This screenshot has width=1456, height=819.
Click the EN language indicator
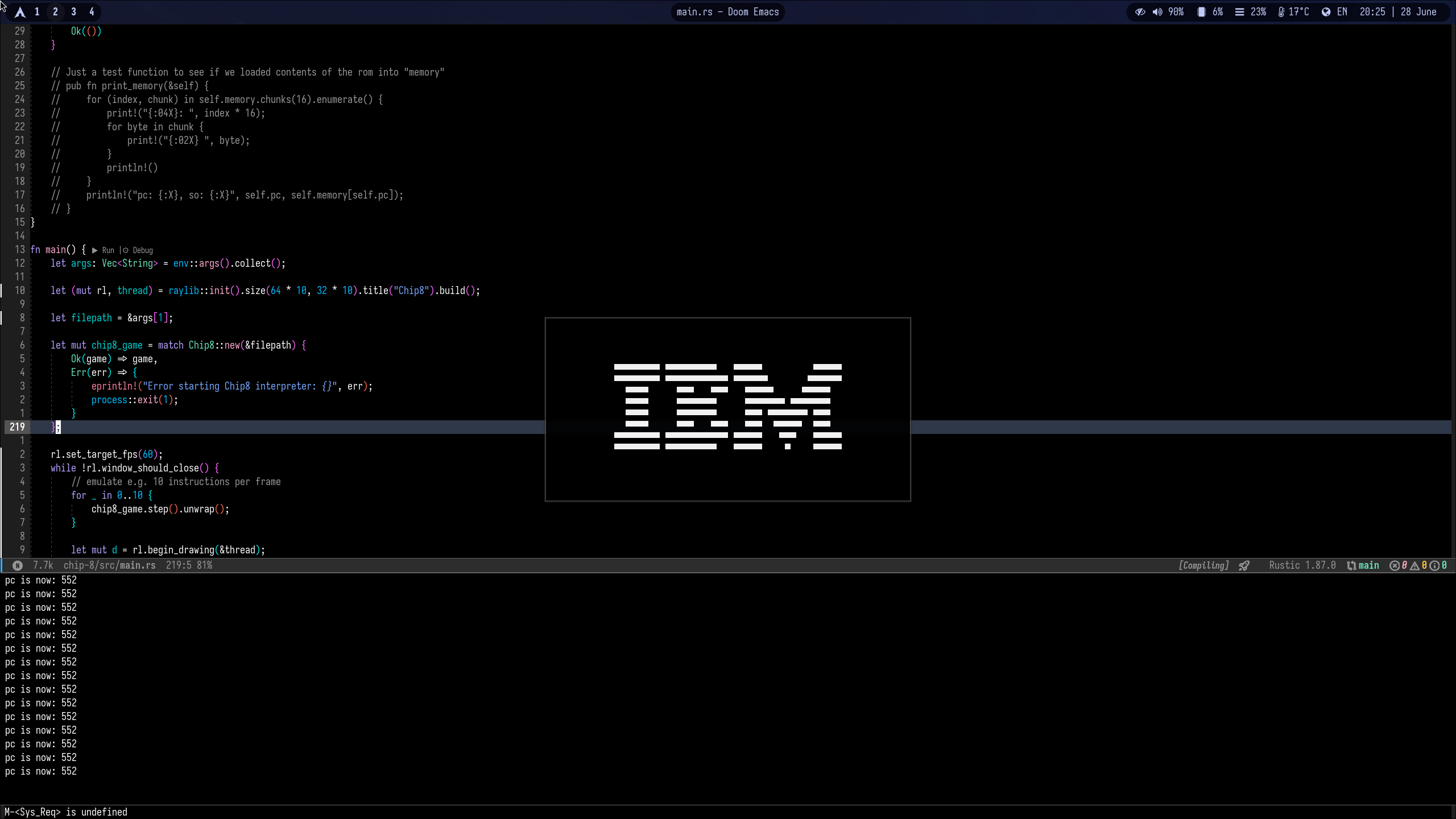(1342, 12)
